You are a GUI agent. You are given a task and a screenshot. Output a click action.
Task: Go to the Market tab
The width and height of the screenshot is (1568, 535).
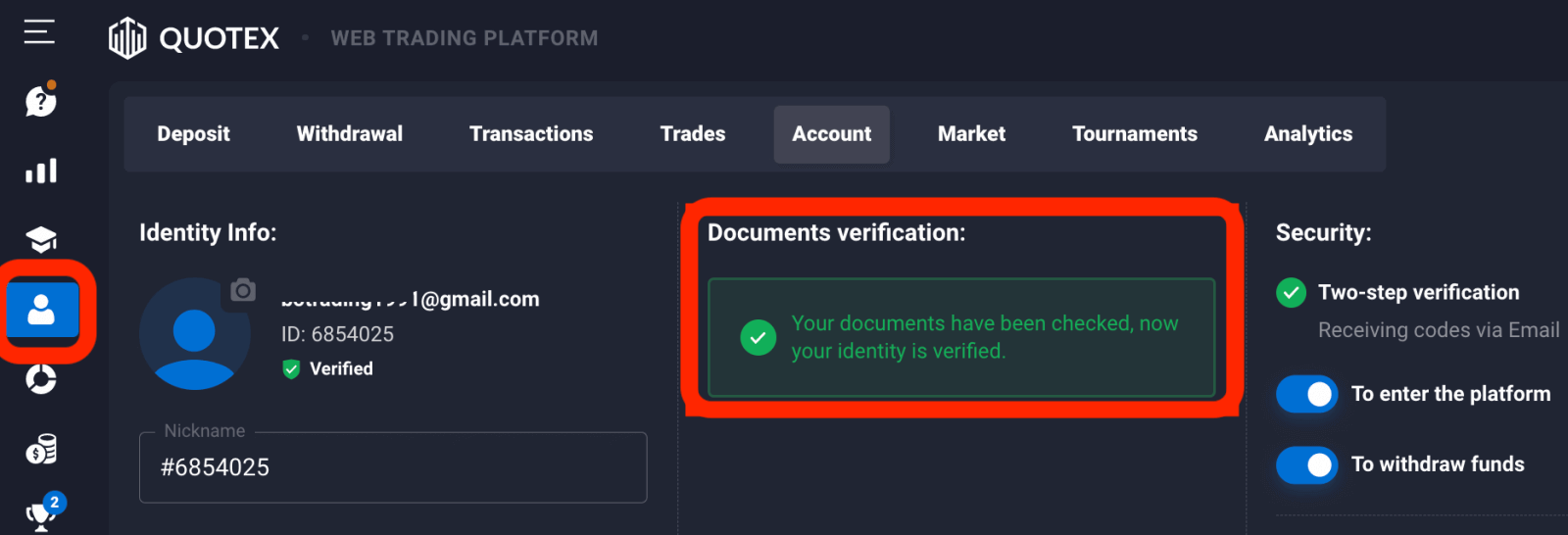[x=971, y=134]
